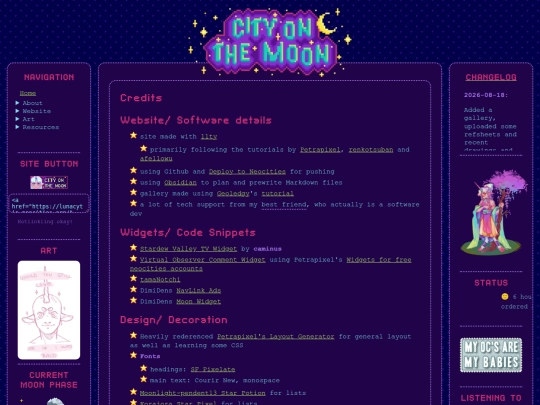
Task: Open the renkotsuban link
Action: (x=371, y=150)
